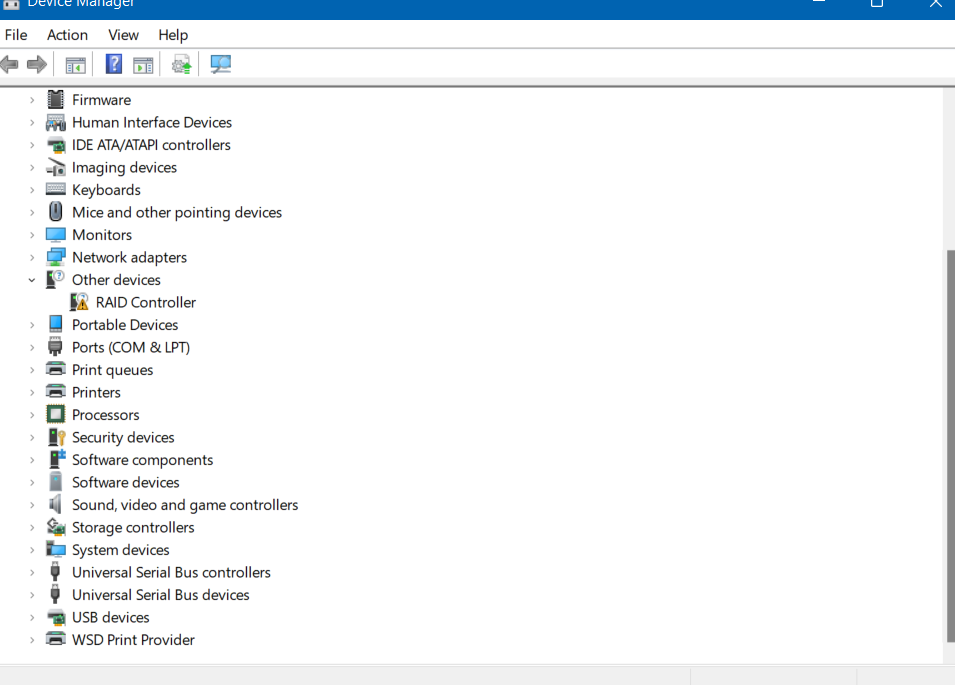Click the Back navigation arrow

(10, 63)
